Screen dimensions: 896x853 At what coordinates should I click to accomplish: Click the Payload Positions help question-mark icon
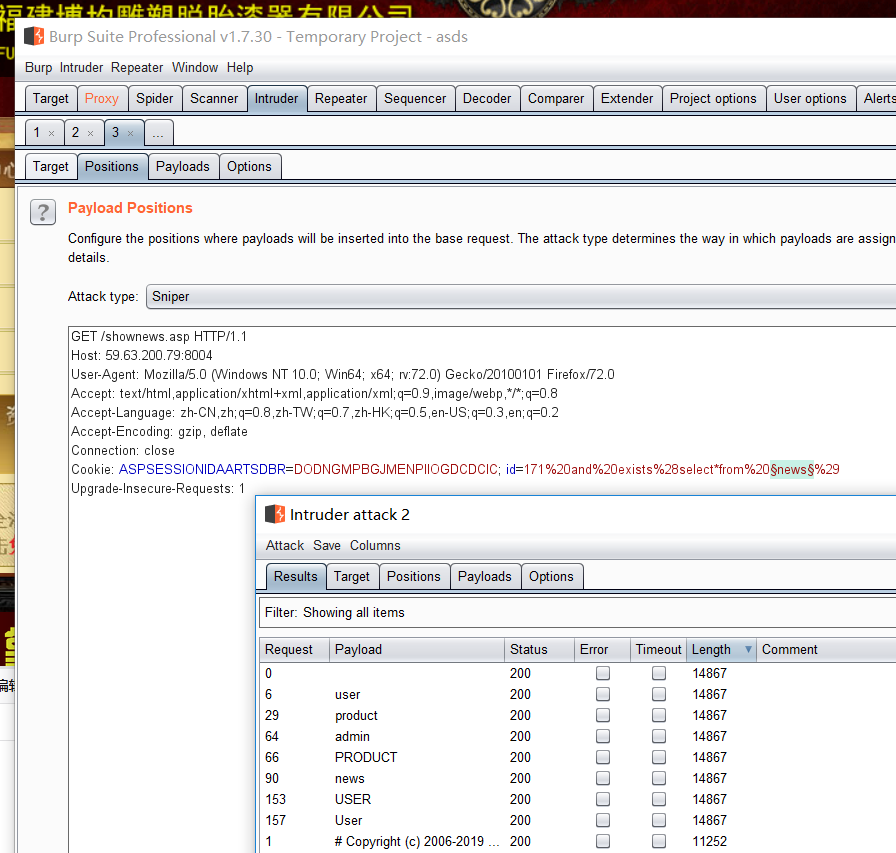(x=43, y=213)
